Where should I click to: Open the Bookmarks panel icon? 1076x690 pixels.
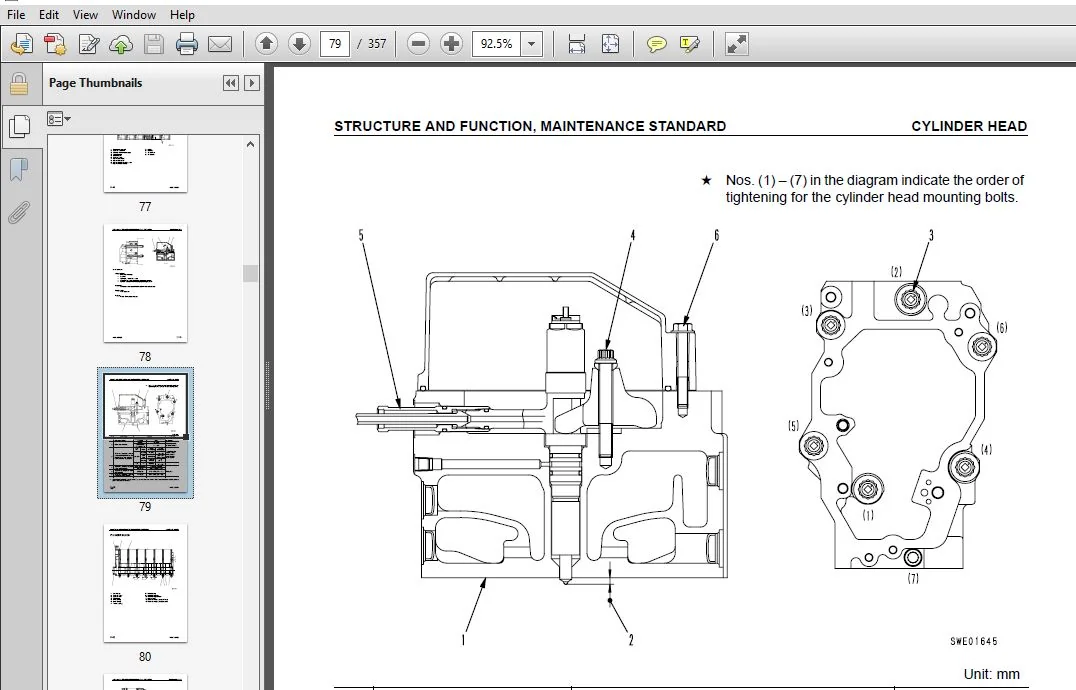pos(19,169)
